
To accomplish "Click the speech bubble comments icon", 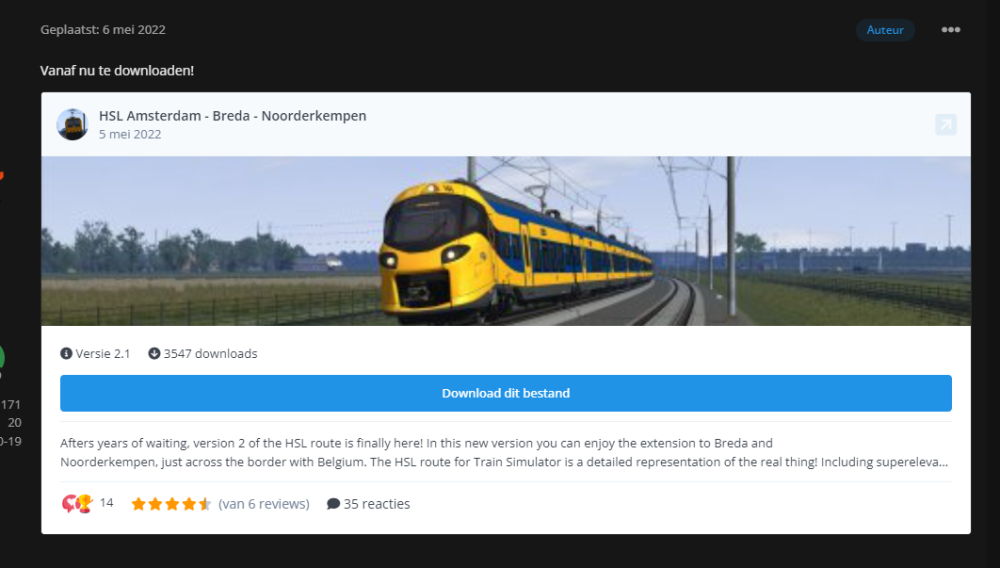I will 333,504.
